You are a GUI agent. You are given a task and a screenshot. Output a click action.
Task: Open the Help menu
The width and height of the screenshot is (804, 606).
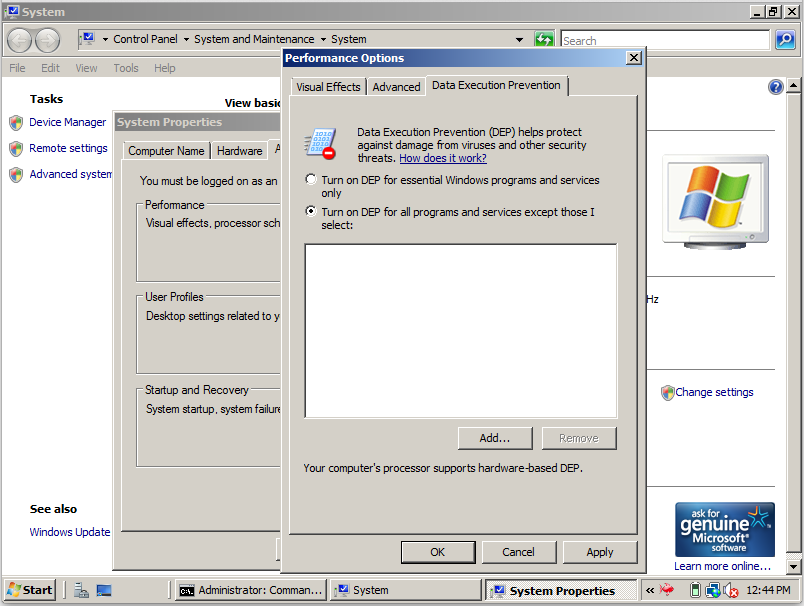(165, 68)
